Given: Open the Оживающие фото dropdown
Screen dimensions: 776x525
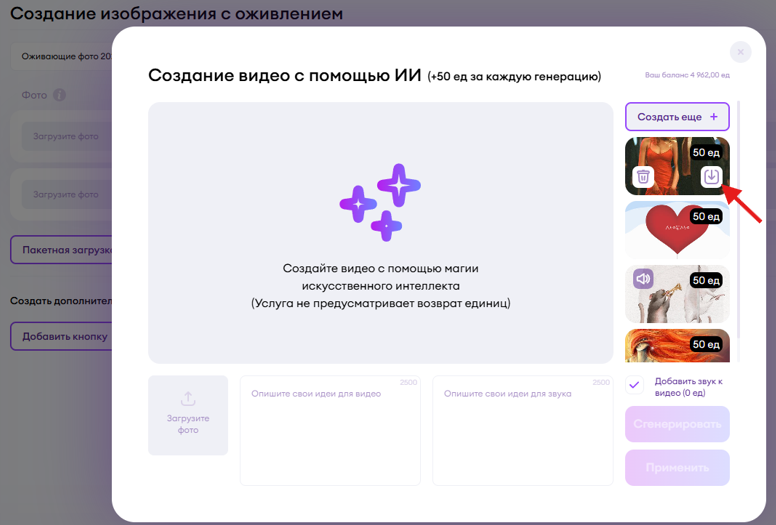Looking at the screenshot, I should (x=62, y=56).
